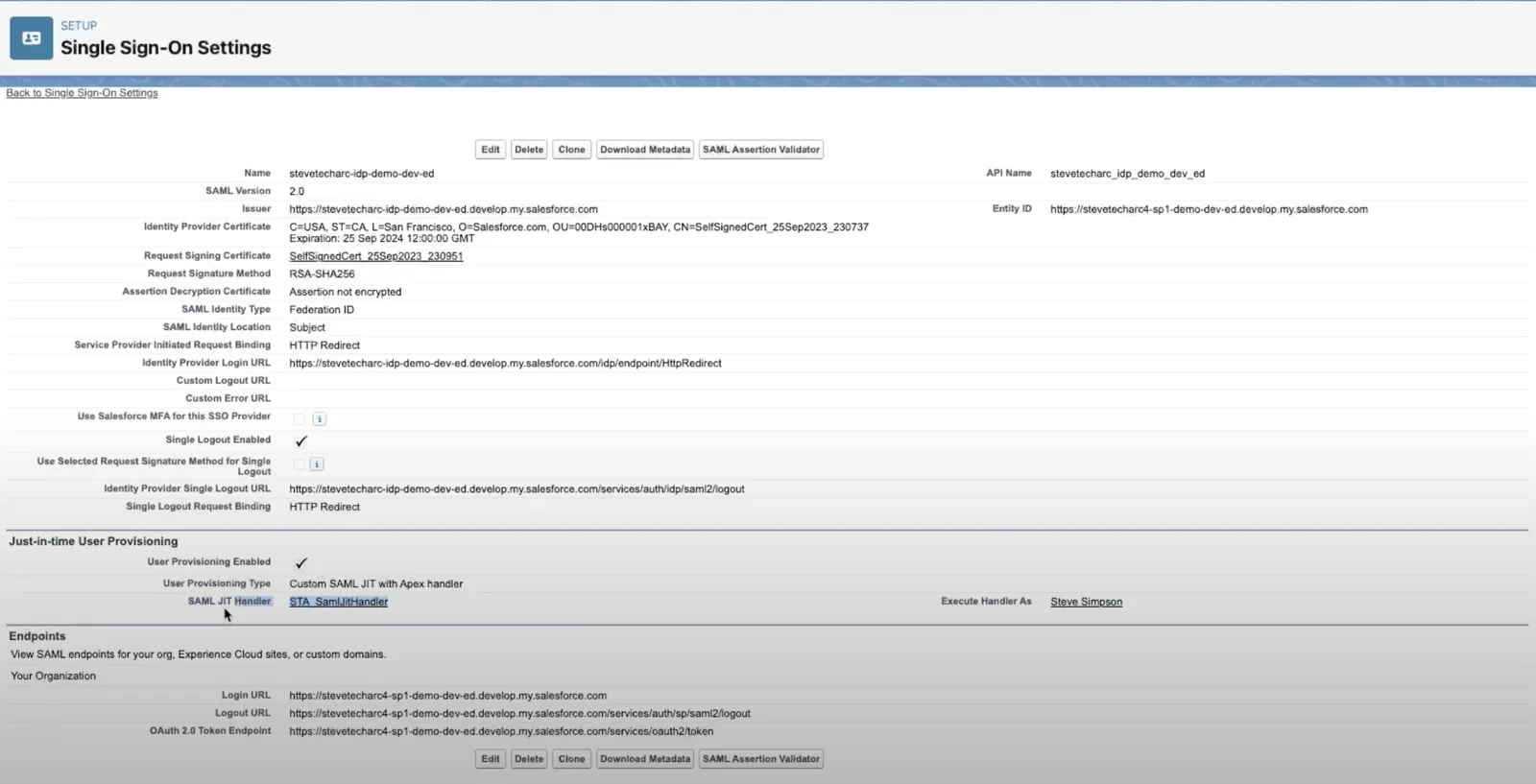
Task: Select the Entity ID URL value
Action: coord(1210,209)
